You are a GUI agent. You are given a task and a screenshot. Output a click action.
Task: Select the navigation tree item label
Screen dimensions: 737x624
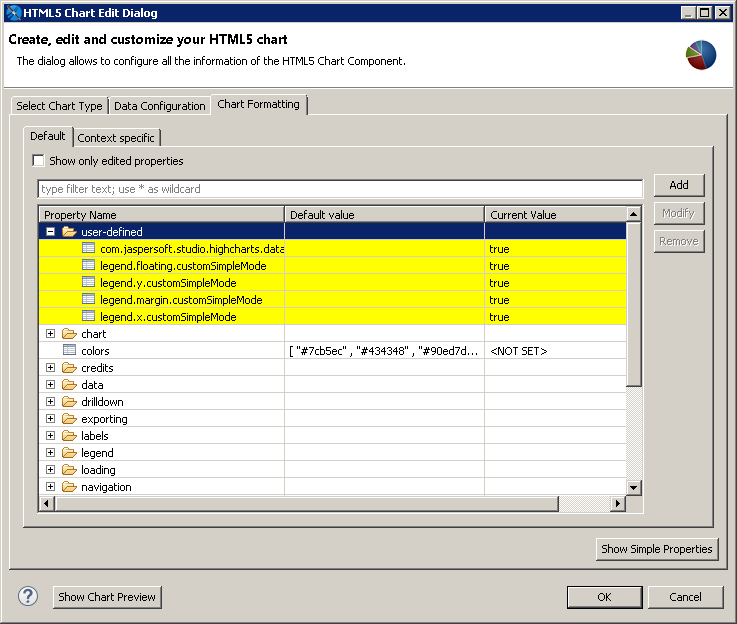click(x=106, y=487)
